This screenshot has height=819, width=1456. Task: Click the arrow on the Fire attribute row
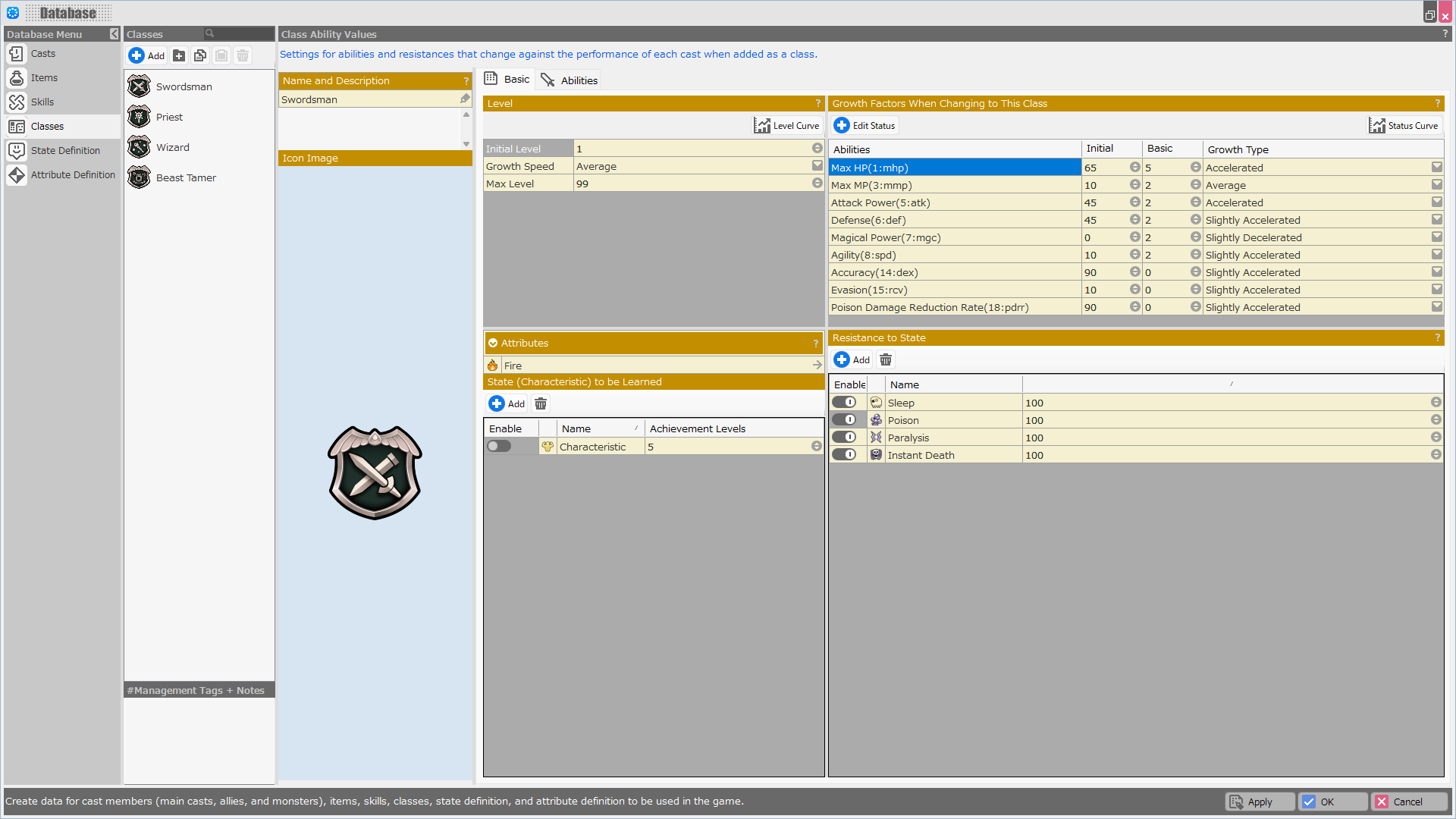(817, 366)
